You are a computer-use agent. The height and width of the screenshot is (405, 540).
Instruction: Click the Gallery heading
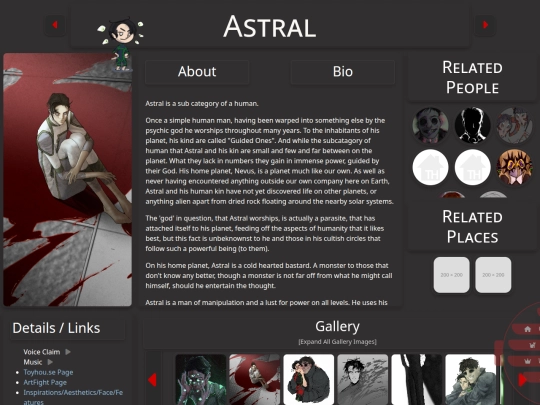338,326
